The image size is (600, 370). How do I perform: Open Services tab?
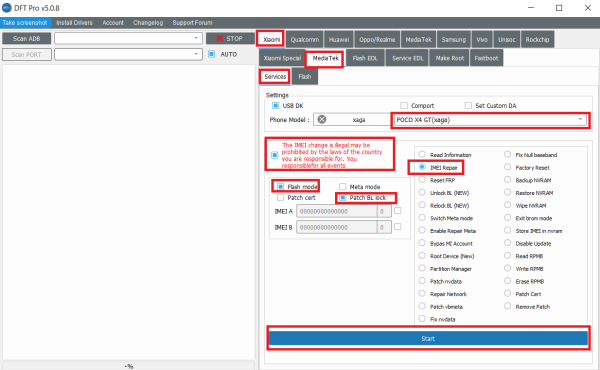click(x=275, y=77)
